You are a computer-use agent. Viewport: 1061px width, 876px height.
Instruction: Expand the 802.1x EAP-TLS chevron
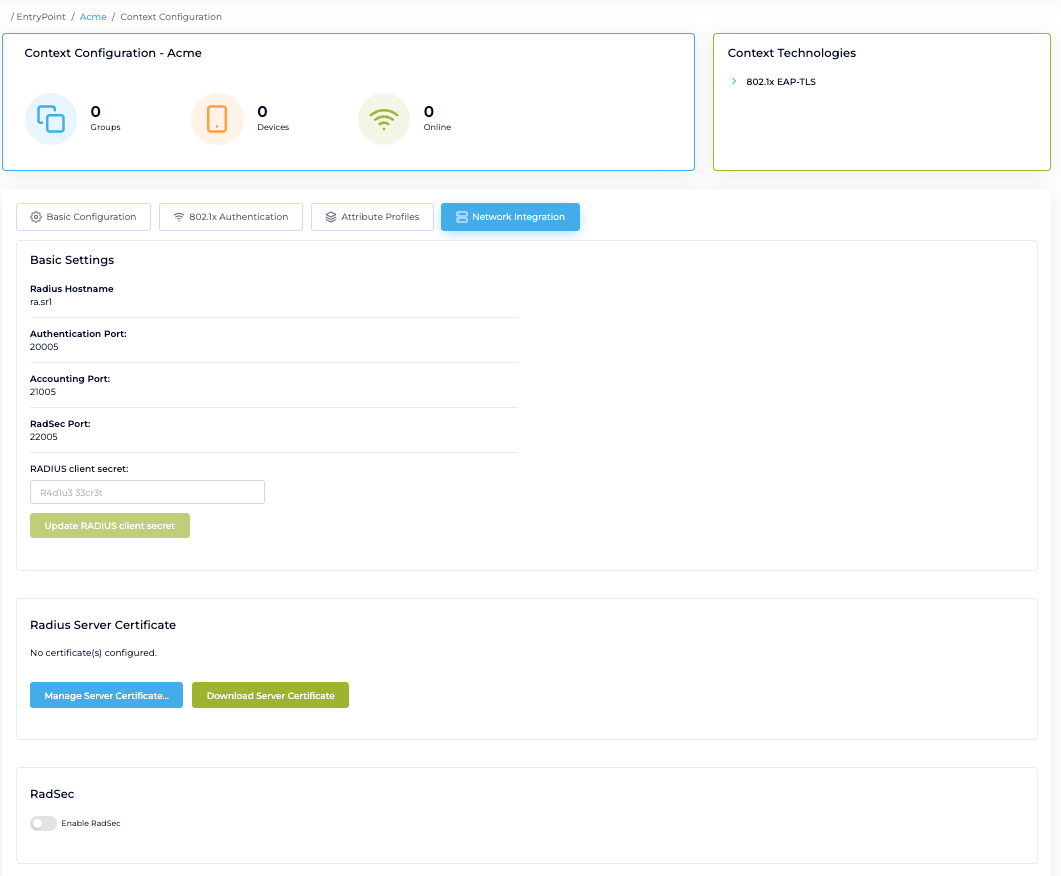point(734,82)
